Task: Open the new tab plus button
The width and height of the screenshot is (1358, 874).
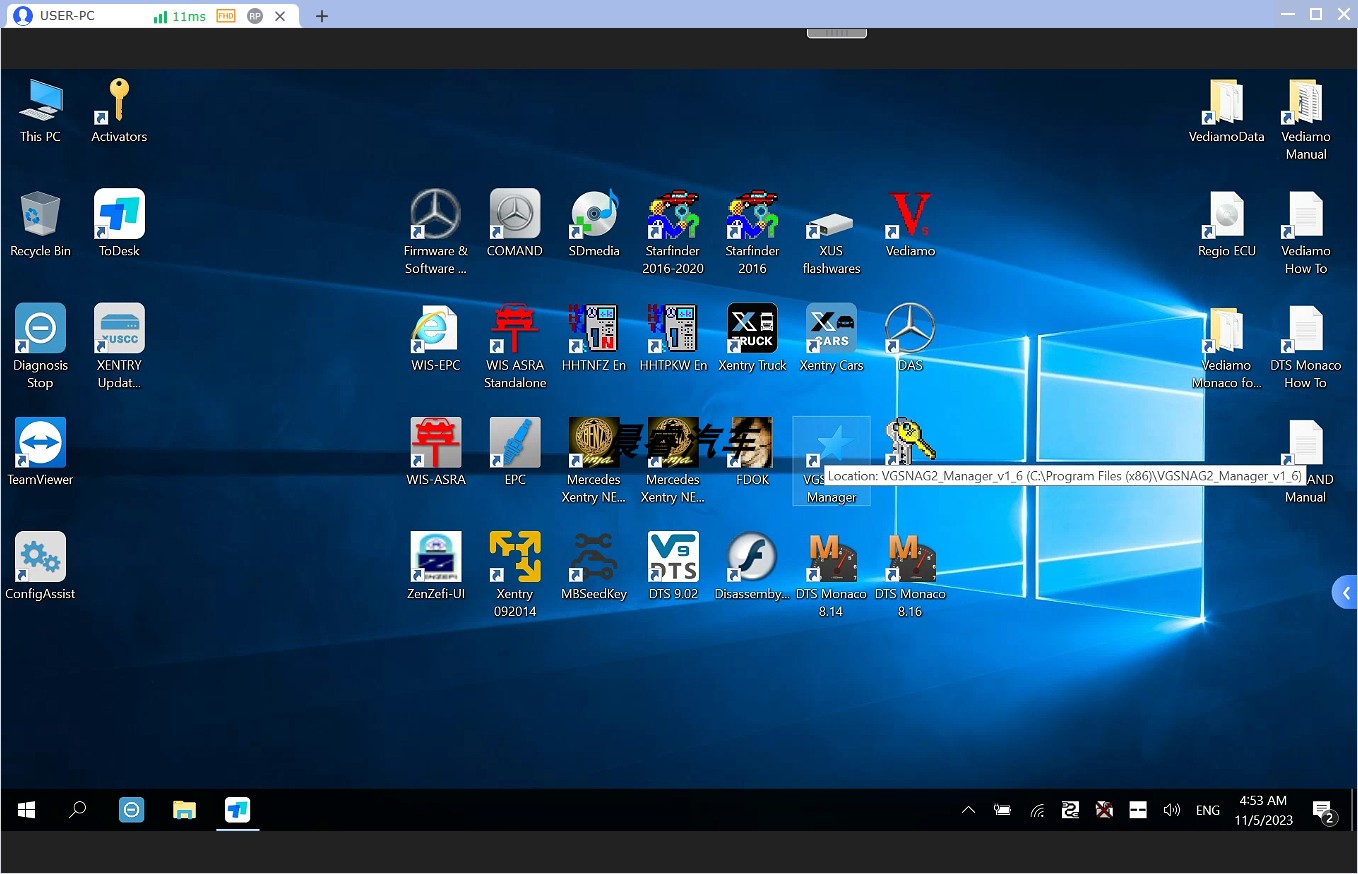Action: [322, 16]
